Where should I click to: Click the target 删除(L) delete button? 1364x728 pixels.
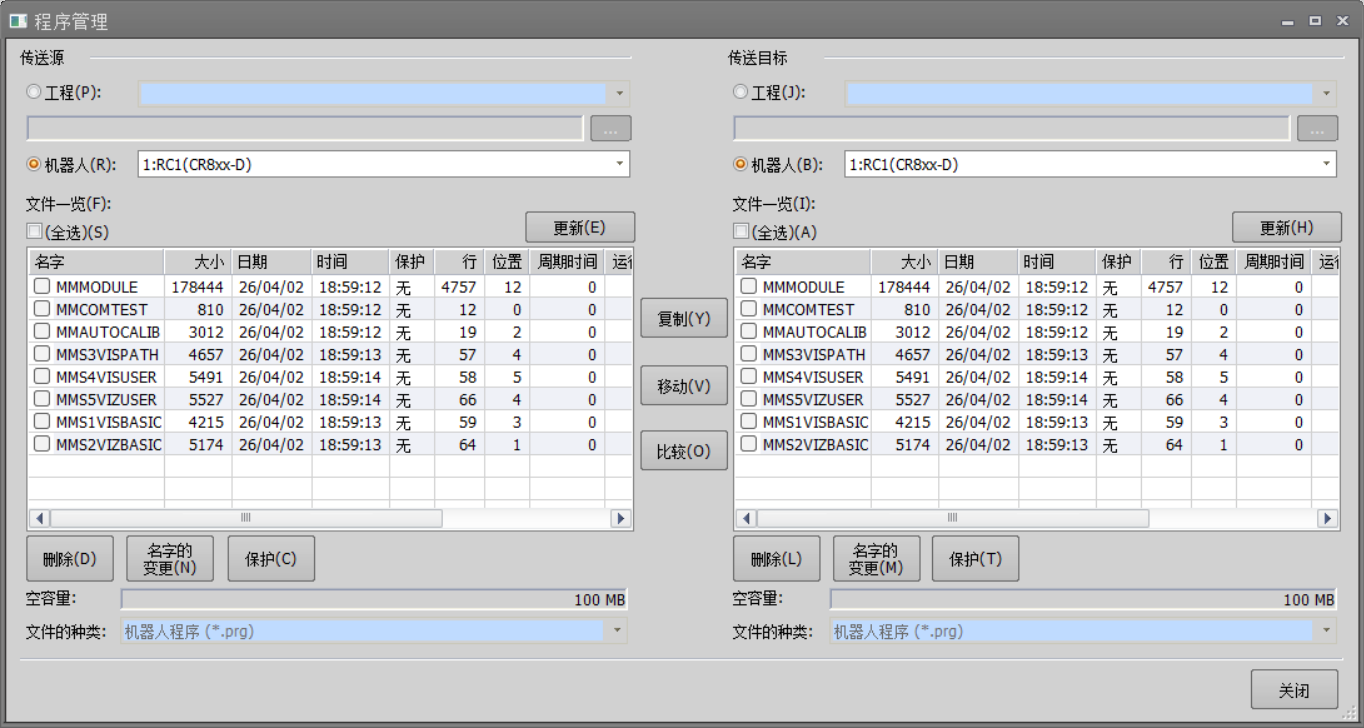[x=776, y=559]
